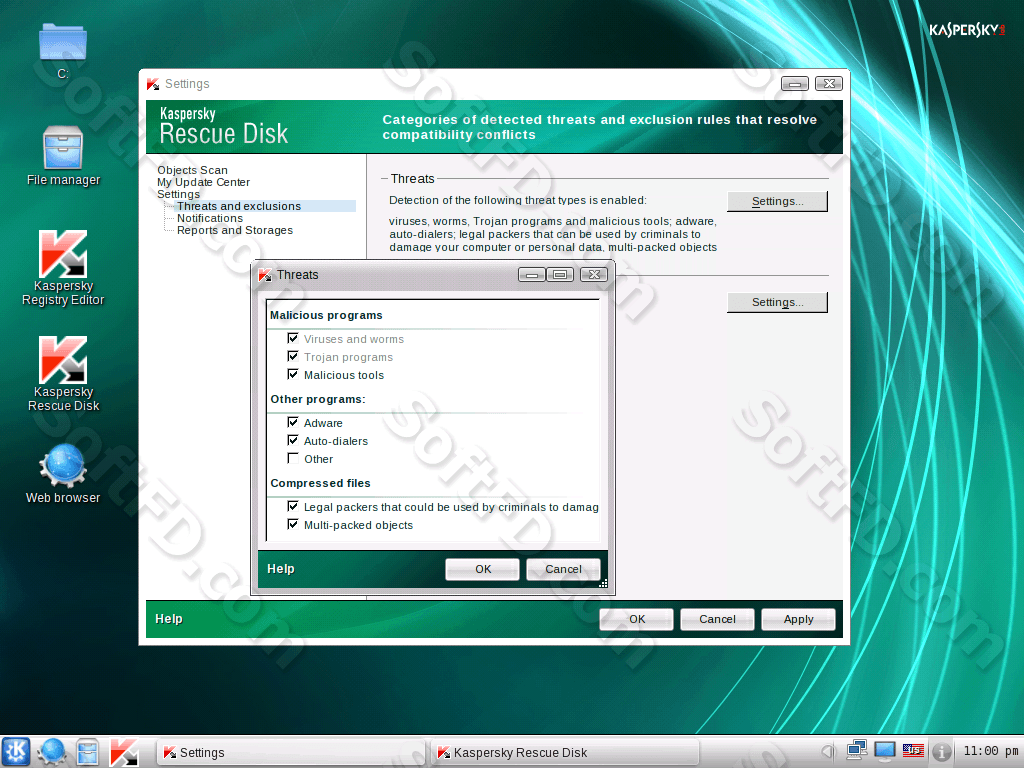Open the K start menu in taskbar
This screenshot has height=768, width=1024.
[x=16, y=752]
